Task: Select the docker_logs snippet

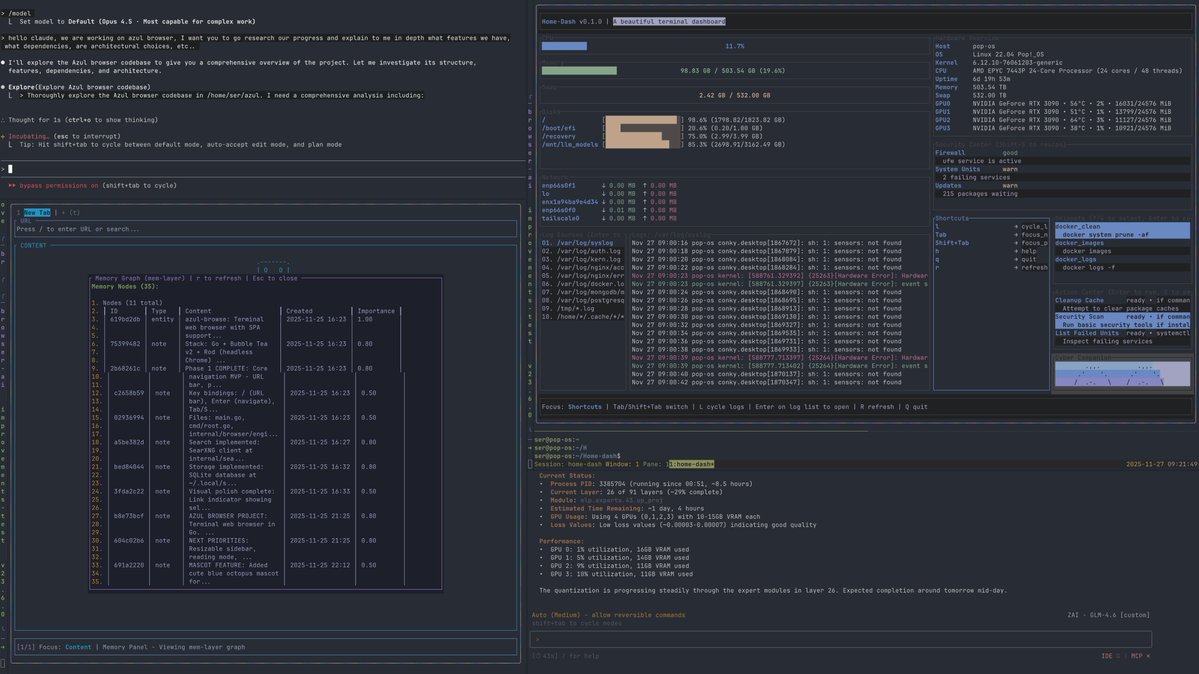Action: coord(1122,263)
